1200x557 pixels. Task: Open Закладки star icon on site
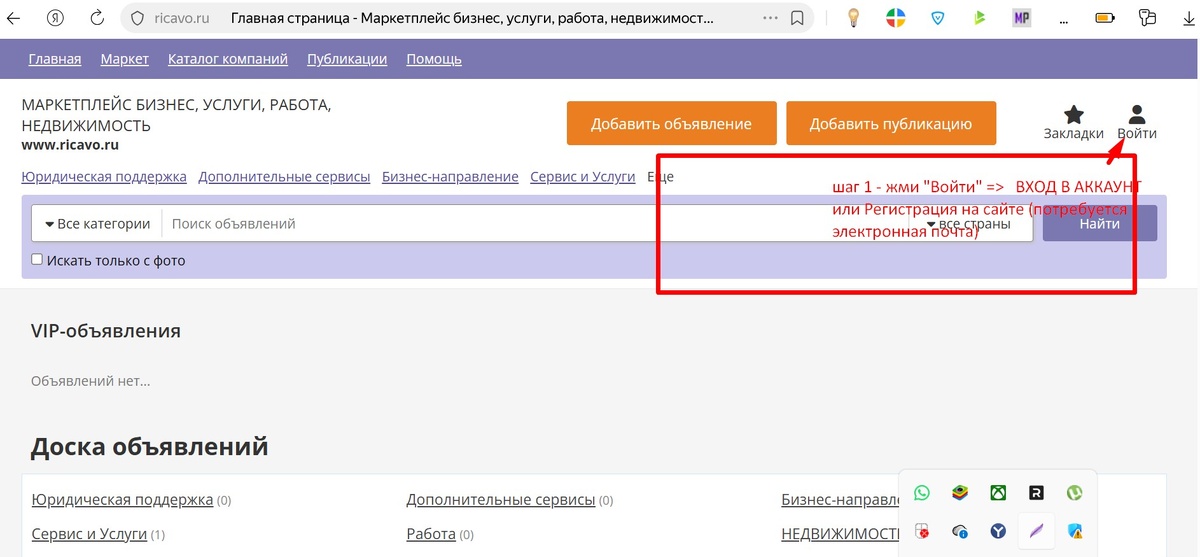[1073, 114]
